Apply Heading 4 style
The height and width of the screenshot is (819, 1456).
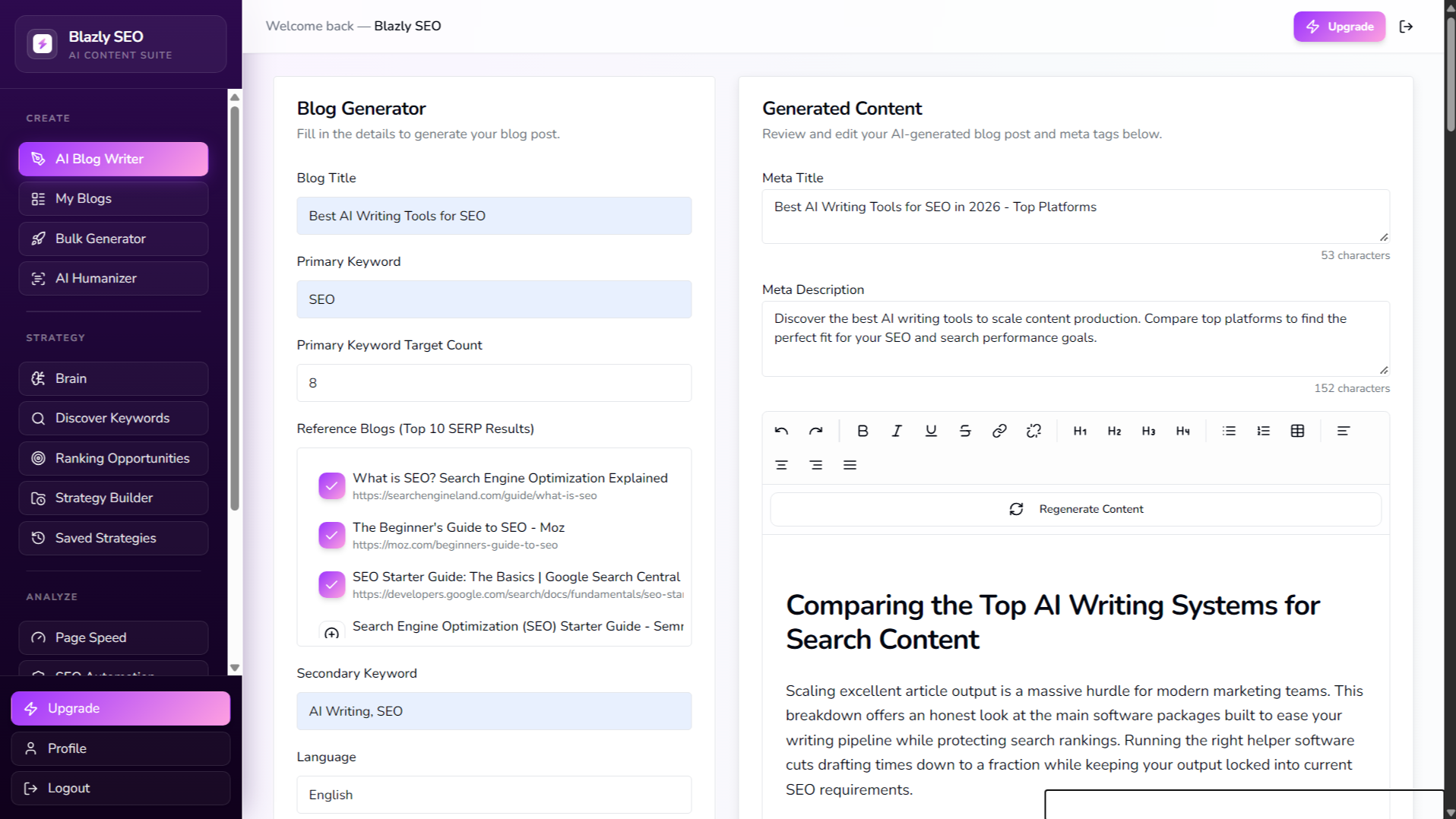1182,431
